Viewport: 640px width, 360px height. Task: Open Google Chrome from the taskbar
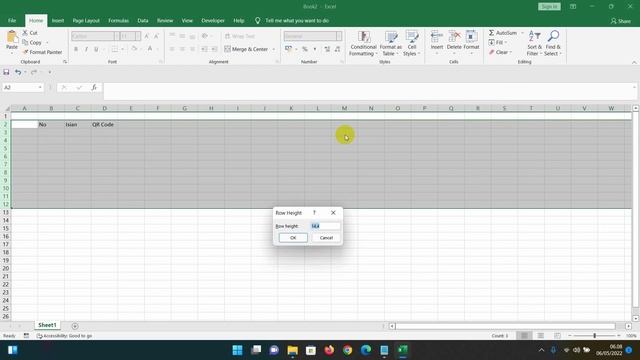coord(347,350)
